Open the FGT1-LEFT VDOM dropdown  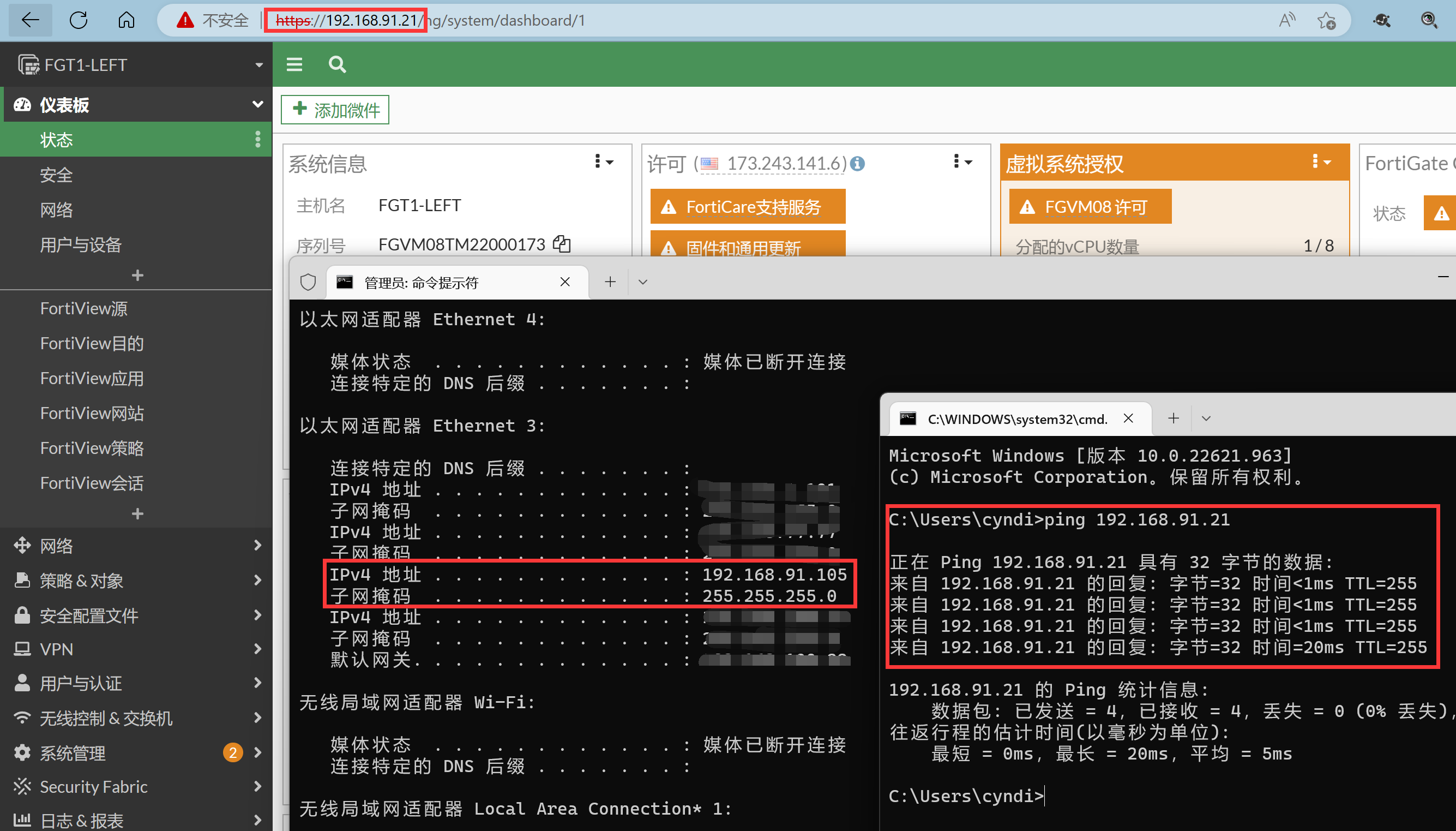coord(258,65)
